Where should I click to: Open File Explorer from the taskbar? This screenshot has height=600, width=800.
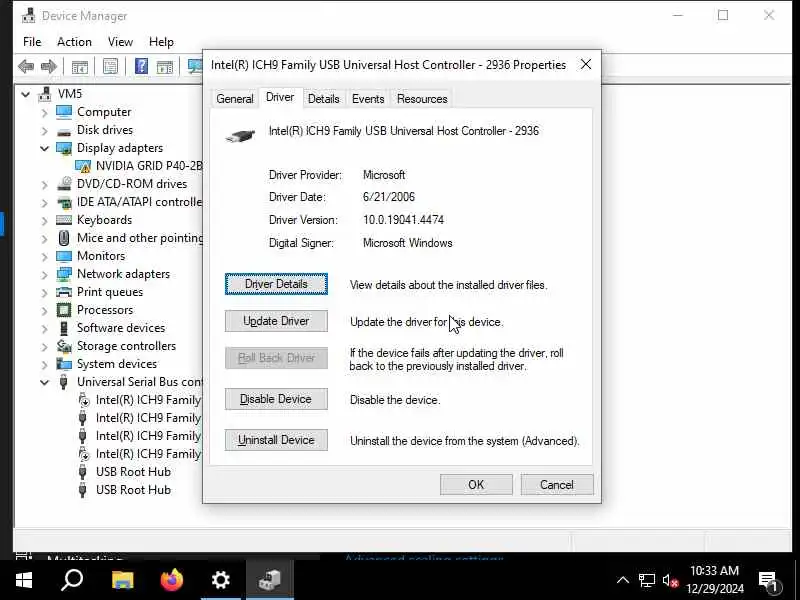(x=122, y=580)
